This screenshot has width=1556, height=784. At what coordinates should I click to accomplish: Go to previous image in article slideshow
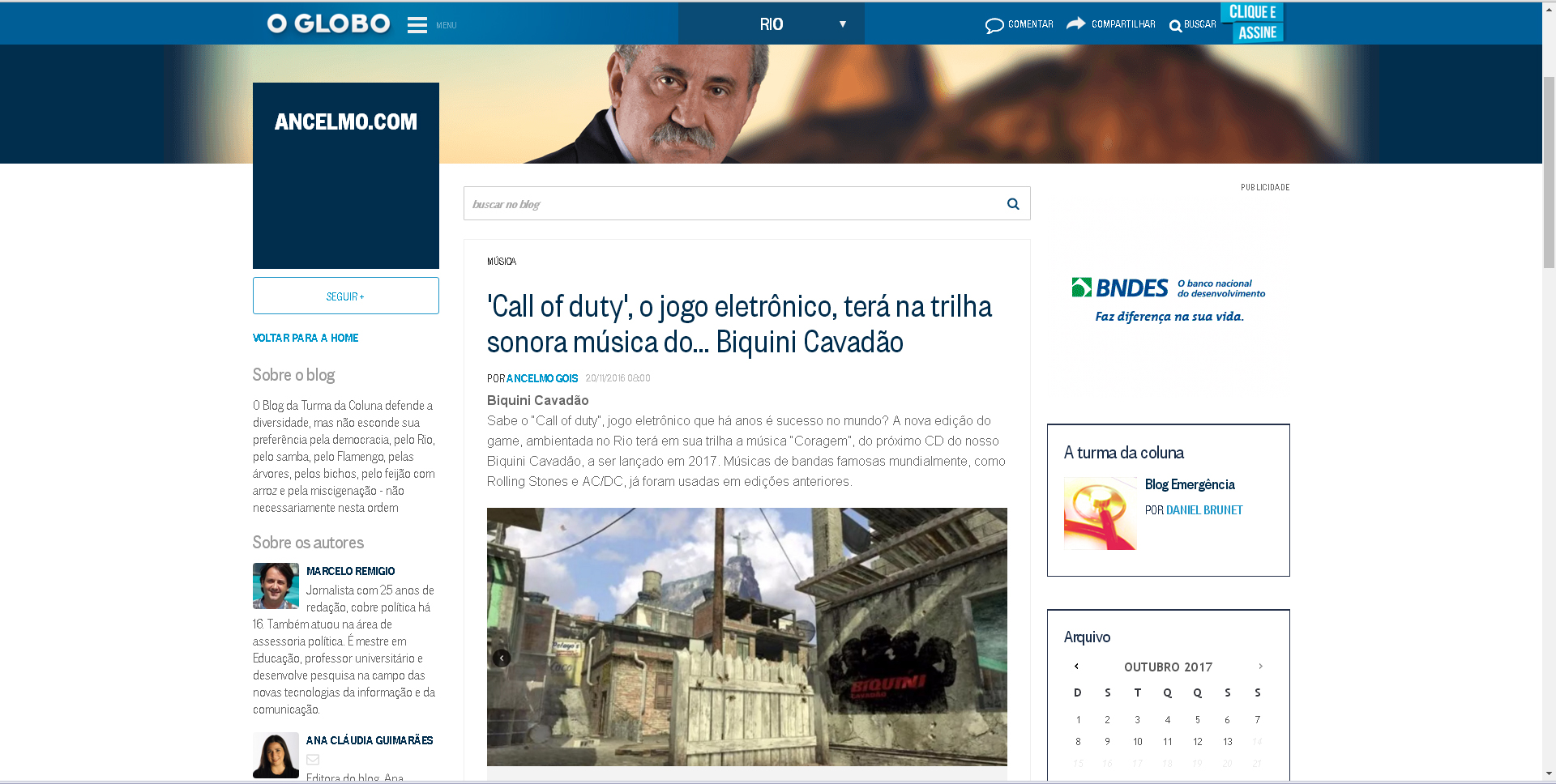tap(502, 658)
